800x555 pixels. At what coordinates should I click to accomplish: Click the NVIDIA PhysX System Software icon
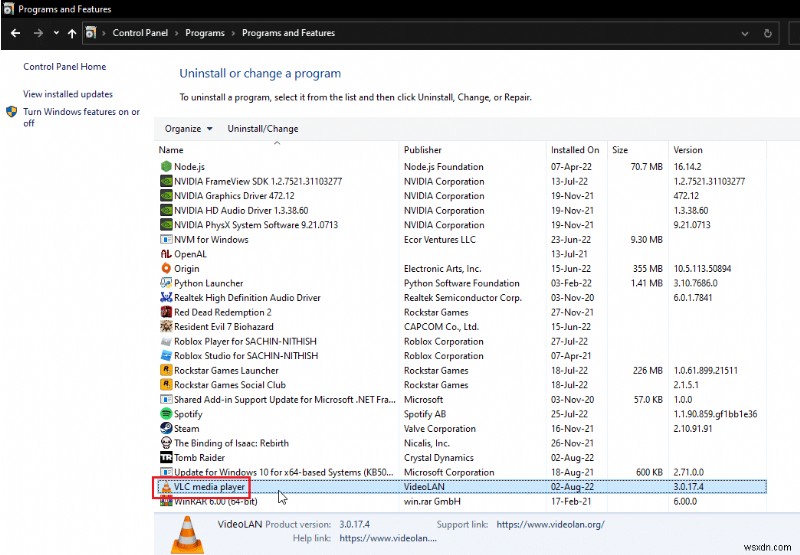(x=166, y=224)
